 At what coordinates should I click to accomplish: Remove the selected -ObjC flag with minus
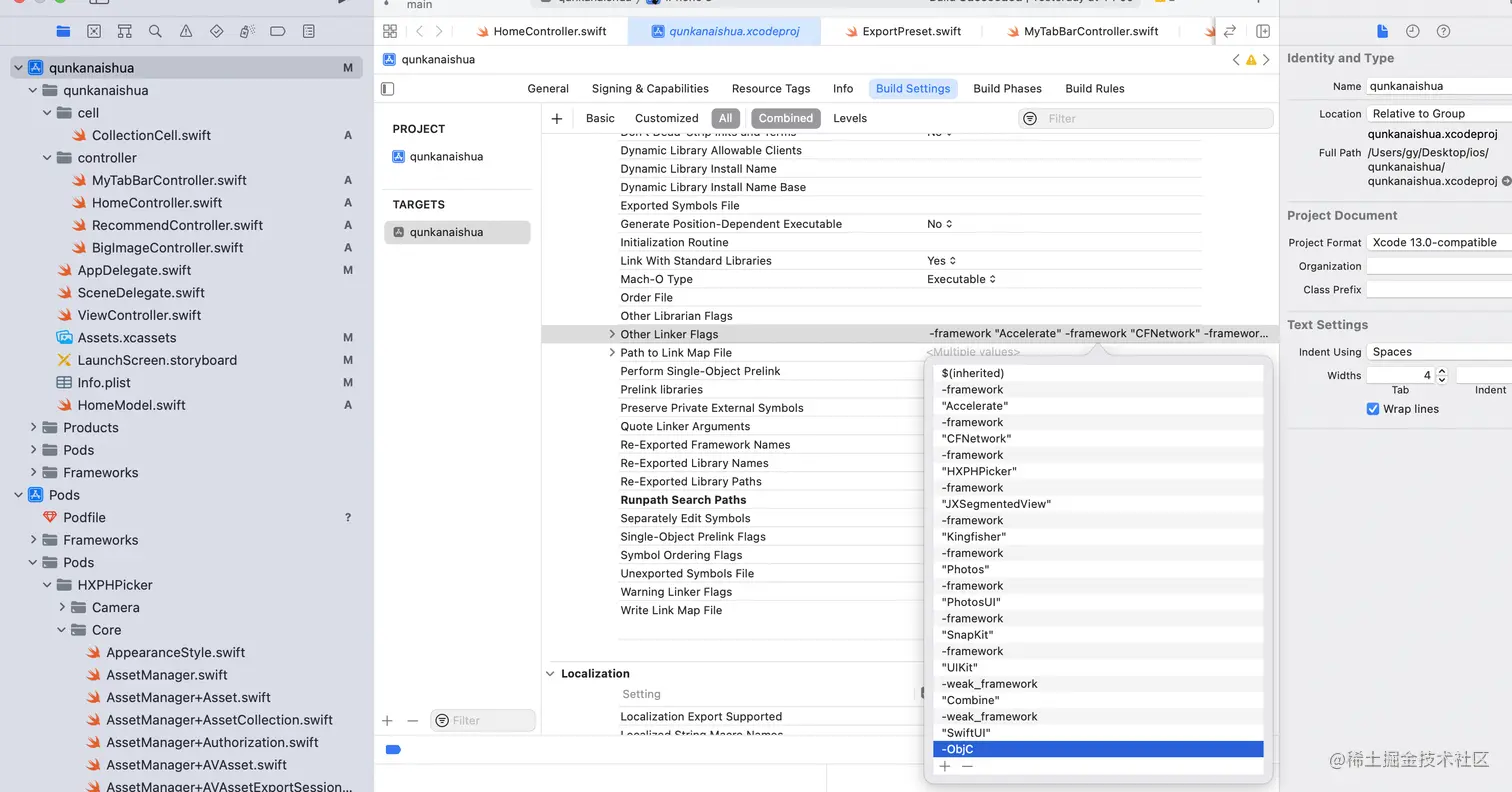pyautogui.click(x=967, y=767)
